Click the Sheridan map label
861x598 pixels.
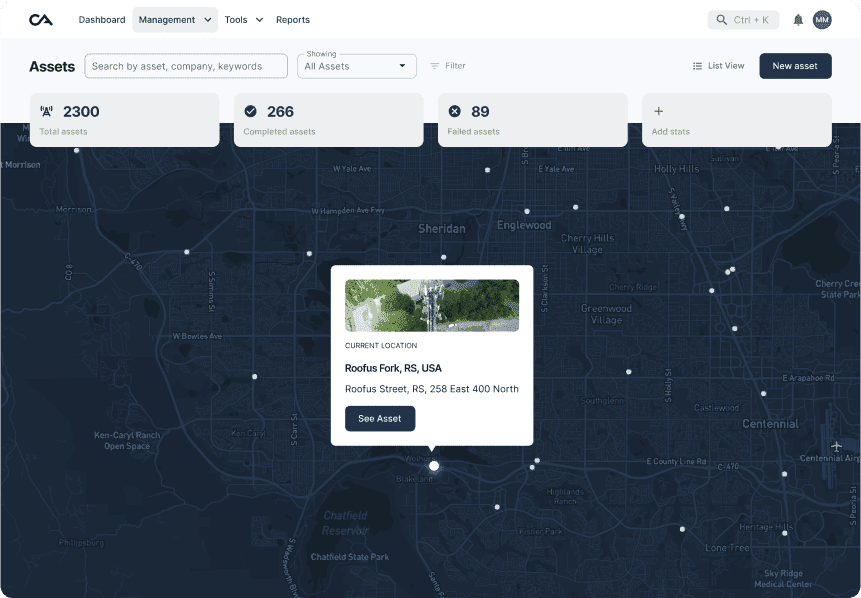click(441, 228)
